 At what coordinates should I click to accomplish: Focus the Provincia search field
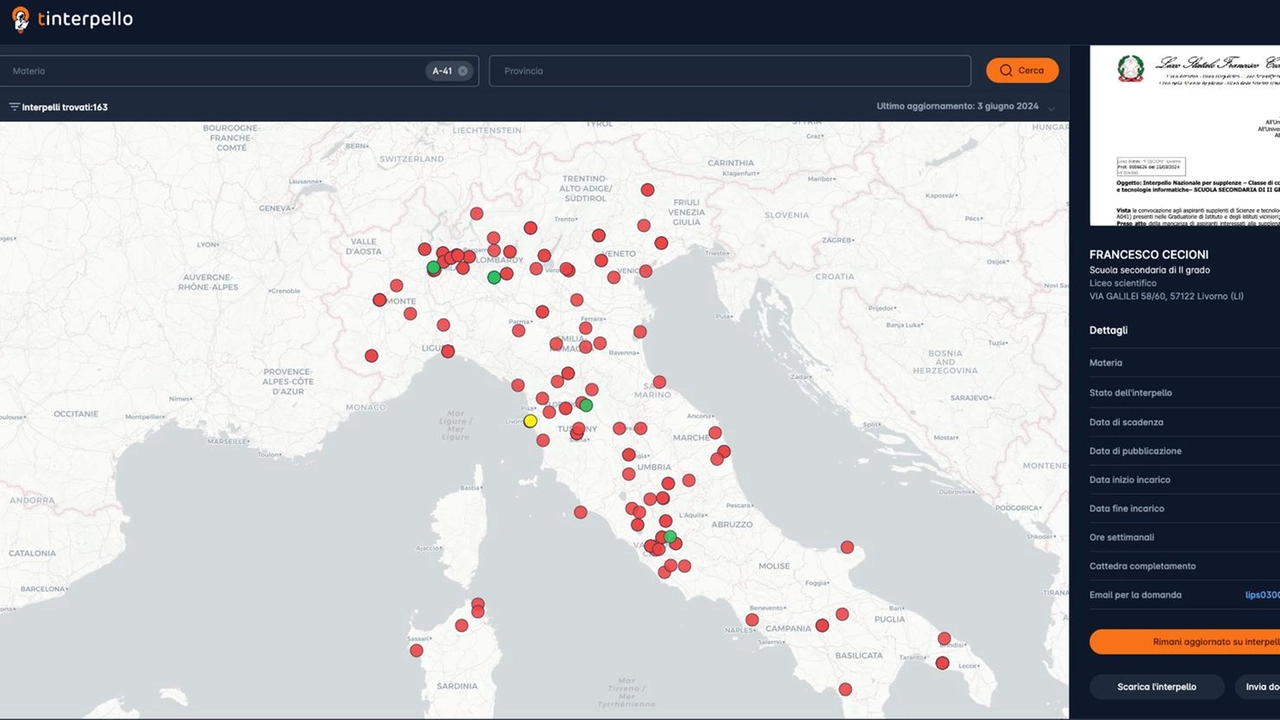pyautogui.click(x=730, y=71)
